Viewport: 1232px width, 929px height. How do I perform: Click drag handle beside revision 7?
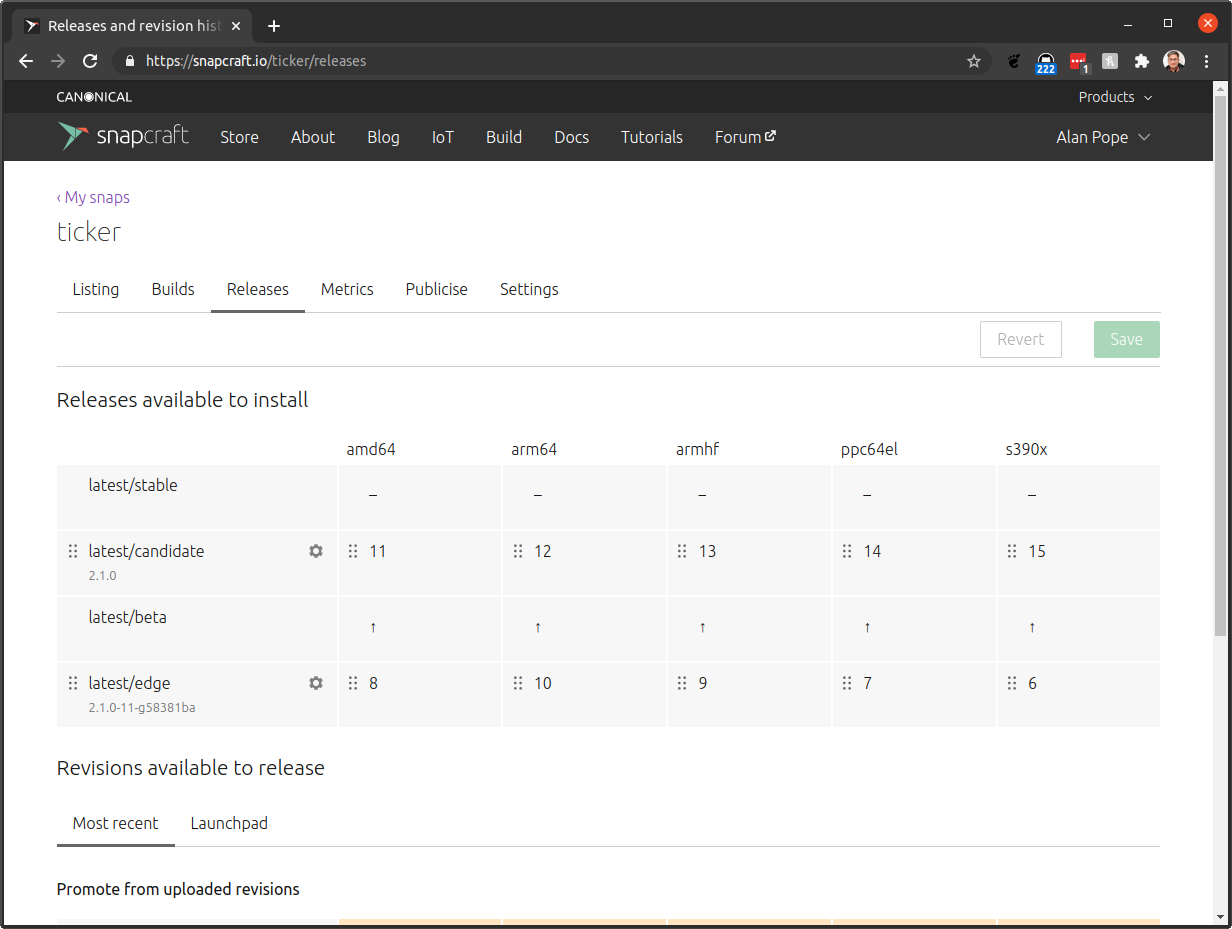pyautogui.click(x=847, y=683)
